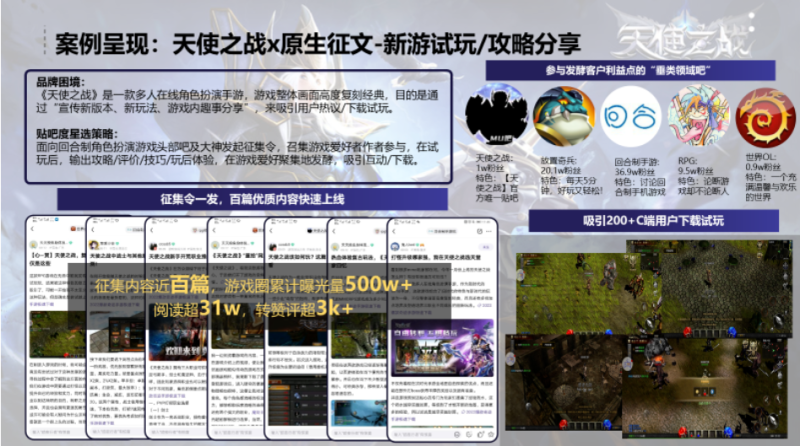This screenshot has width=800, height=446.
Task: Tap 手游极速下载 link in 【心一贯】 post
Action: [x=42, y=304]
